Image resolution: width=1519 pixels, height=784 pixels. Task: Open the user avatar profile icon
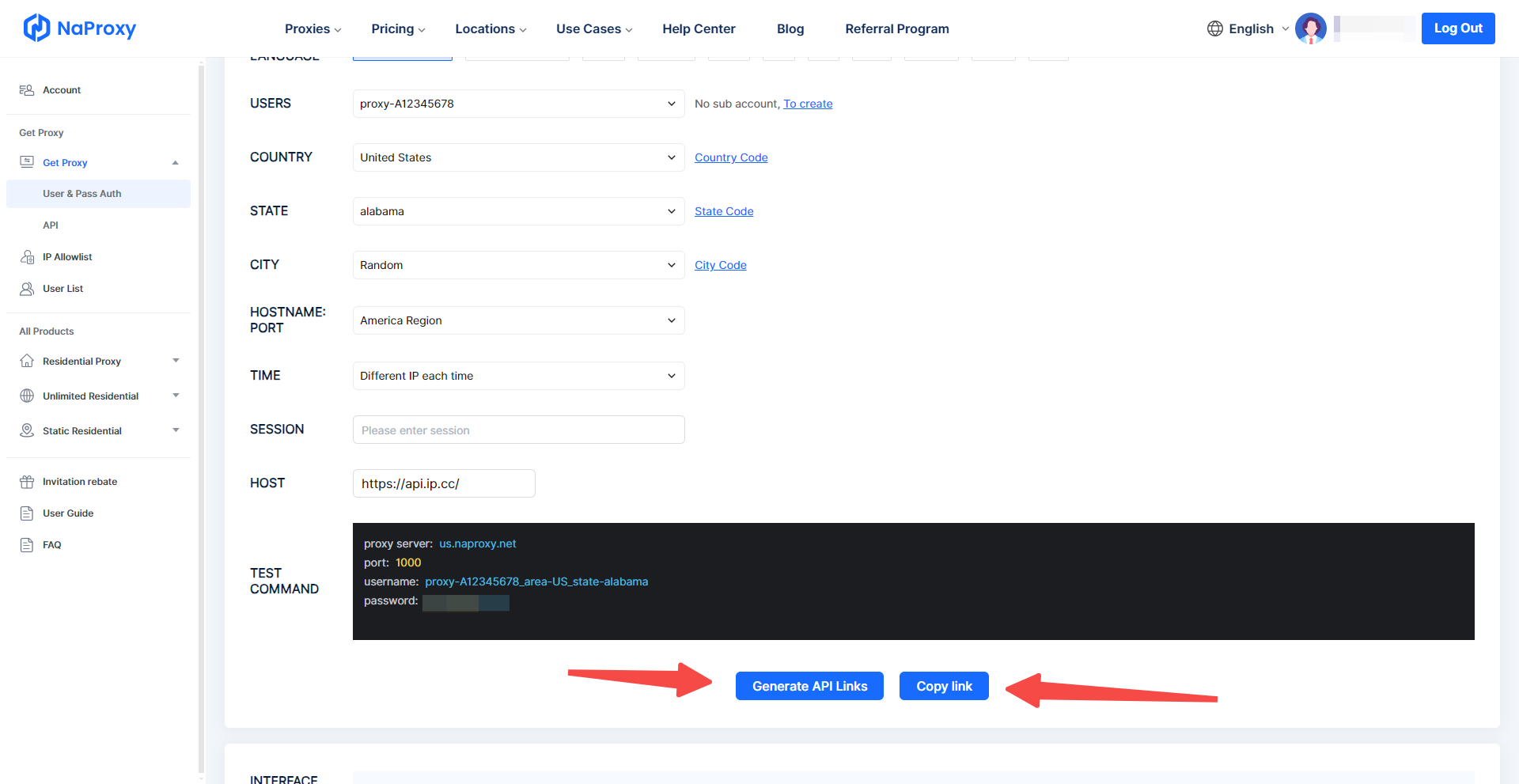click(x=1310, y=28)
